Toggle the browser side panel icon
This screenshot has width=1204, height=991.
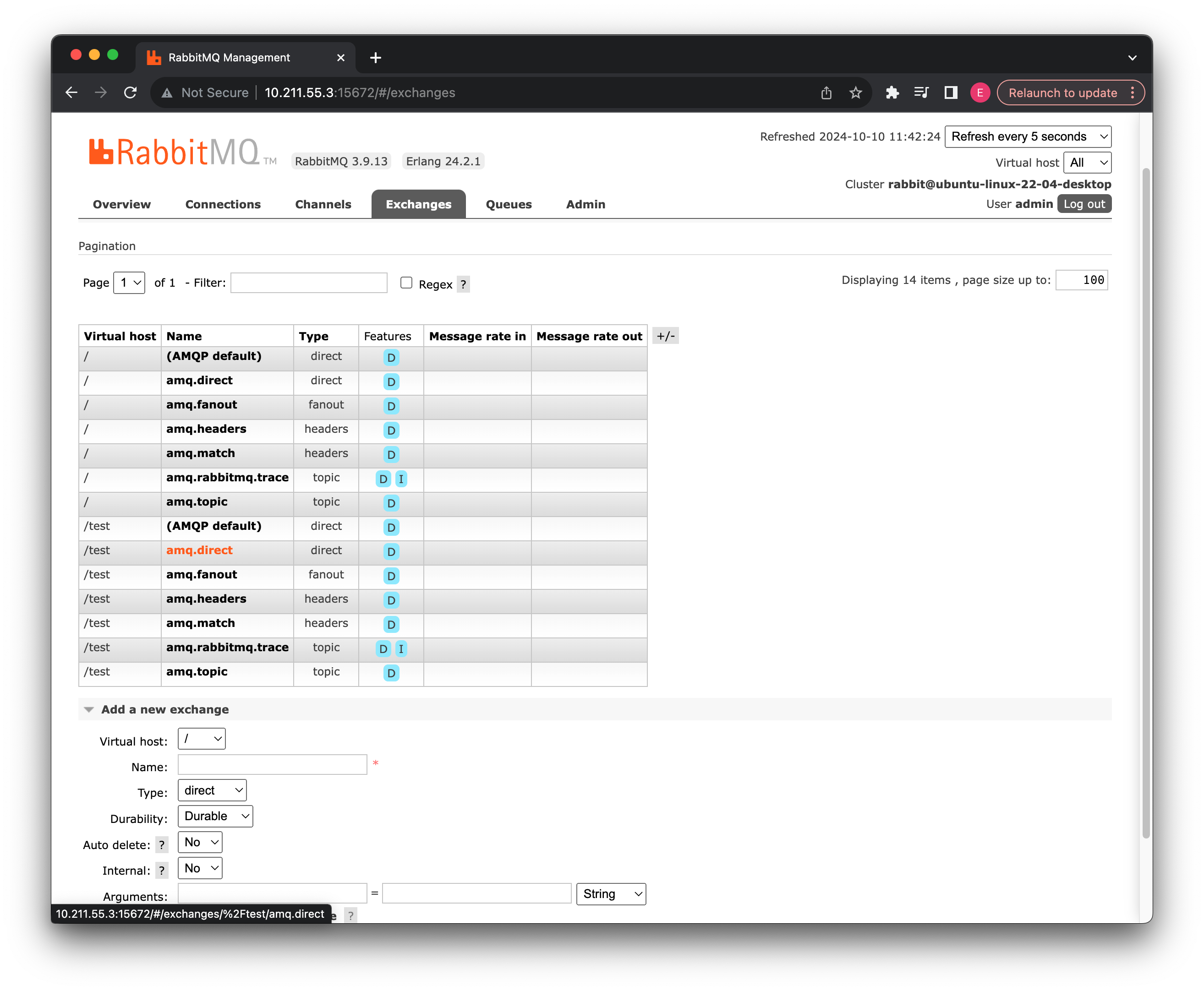[950, 93]
